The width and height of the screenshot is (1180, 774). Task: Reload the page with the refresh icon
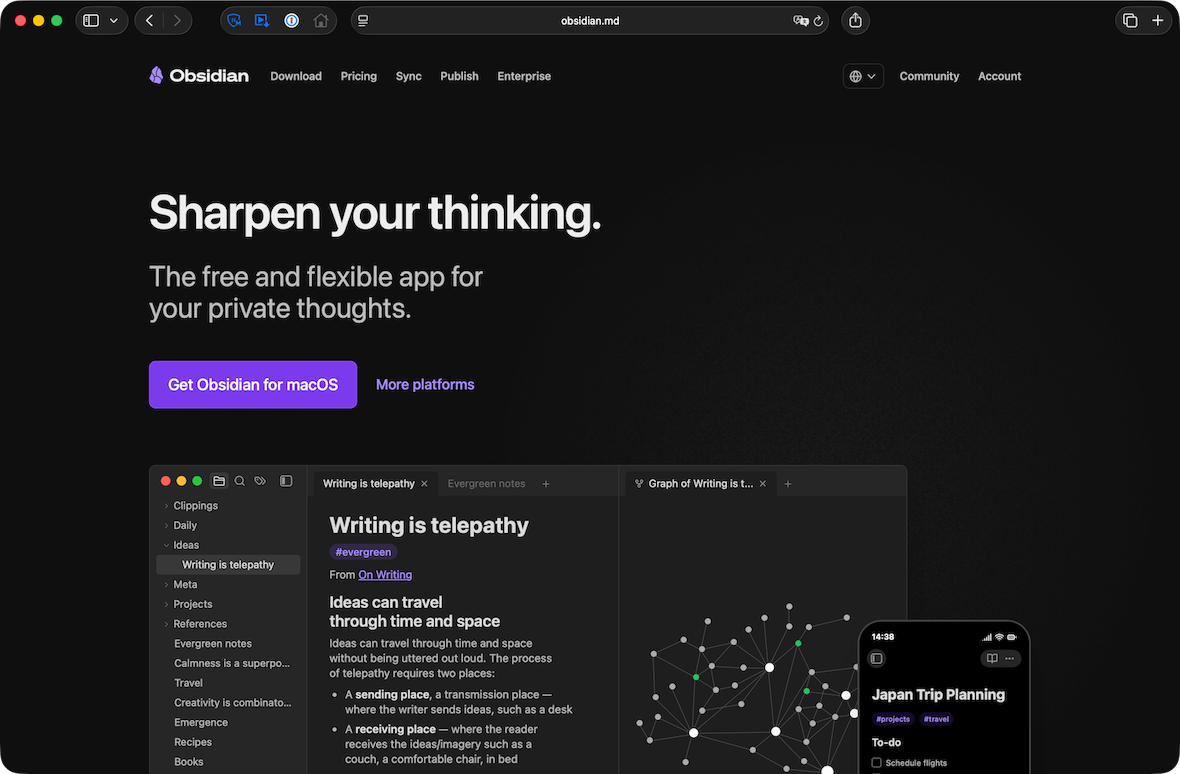(x=818, y=21)
